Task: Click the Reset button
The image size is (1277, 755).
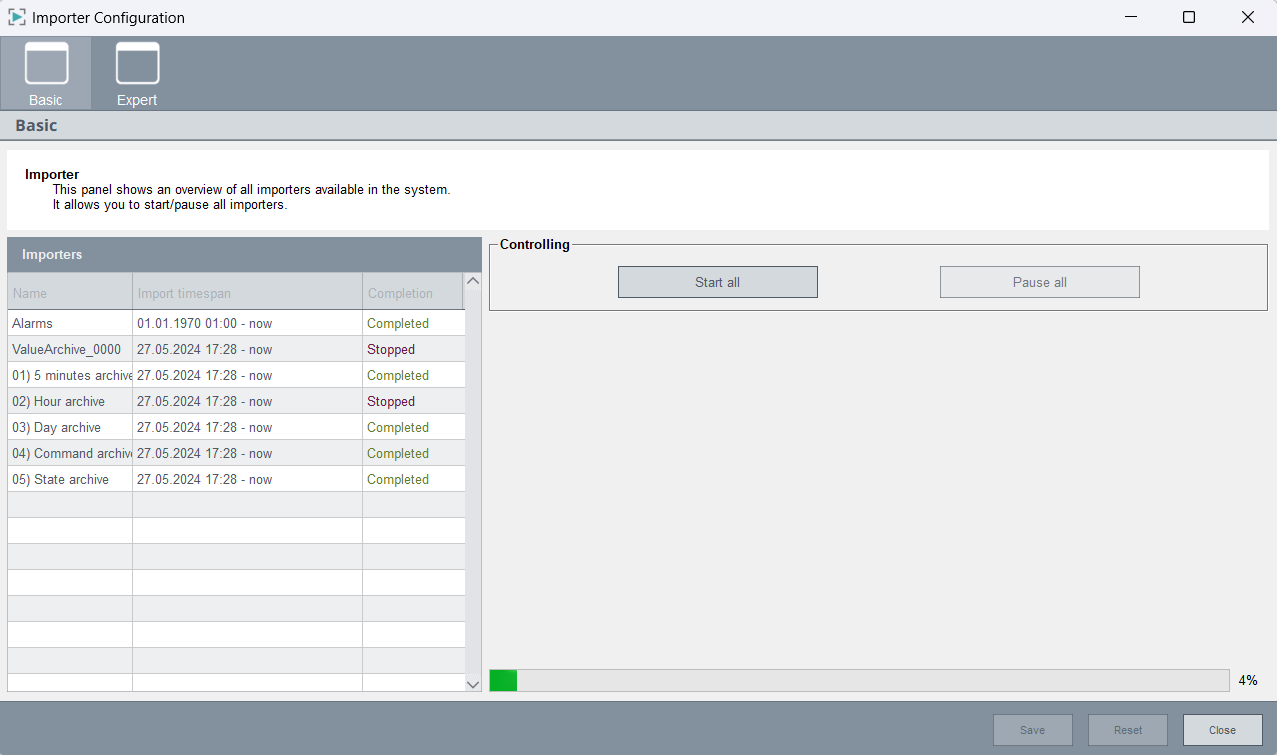Action: (1127, 730)
